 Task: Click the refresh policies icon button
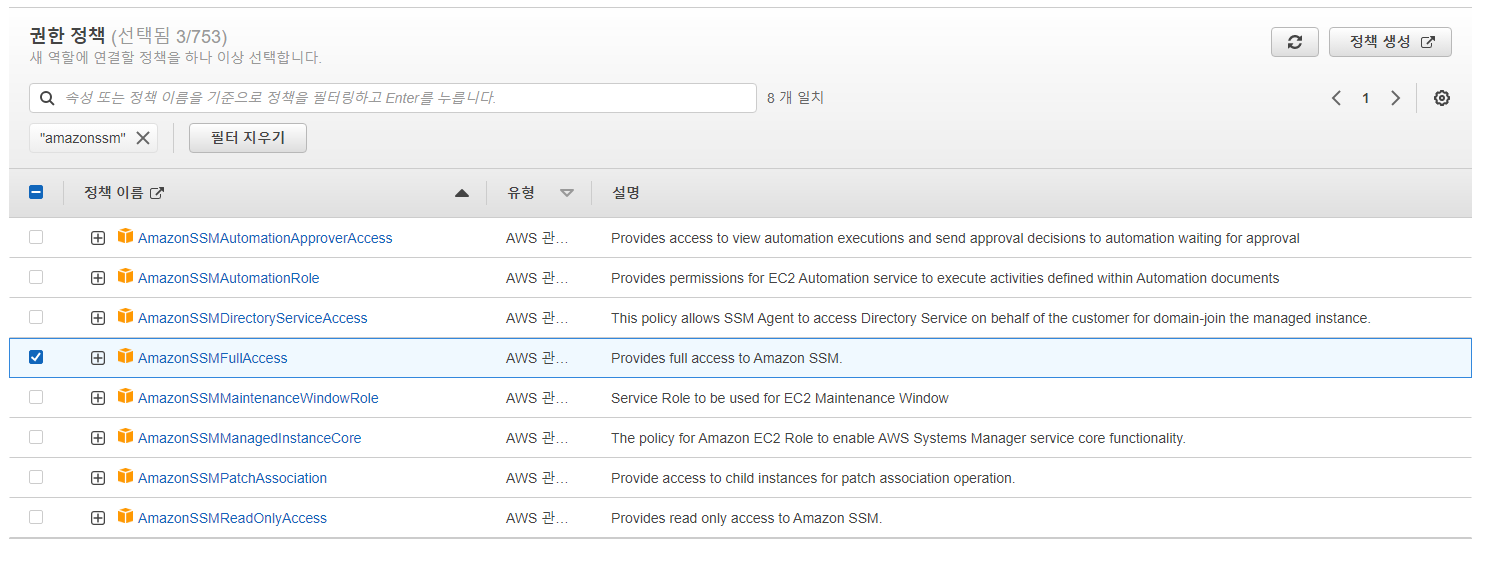coord(1295,42)
